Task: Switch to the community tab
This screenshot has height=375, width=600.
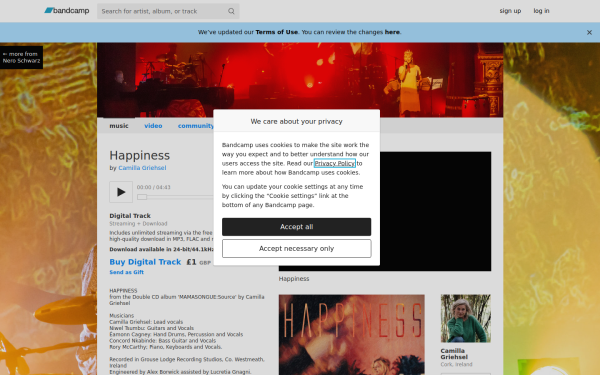Action: [196, 126]
